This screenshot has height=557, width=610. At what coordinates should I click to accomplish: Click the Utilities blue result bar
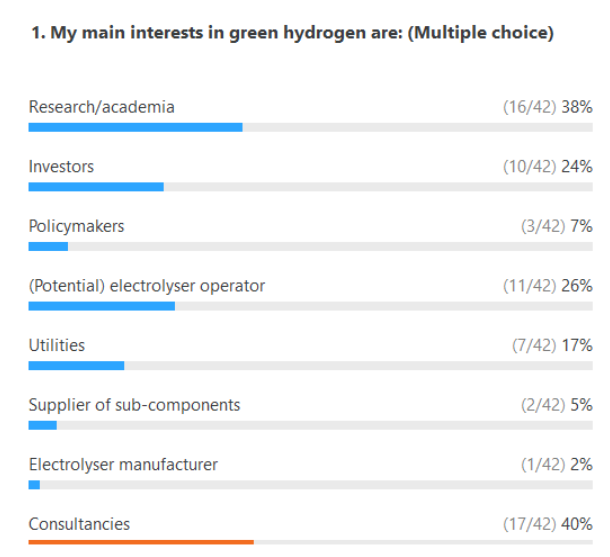[76, 366]
